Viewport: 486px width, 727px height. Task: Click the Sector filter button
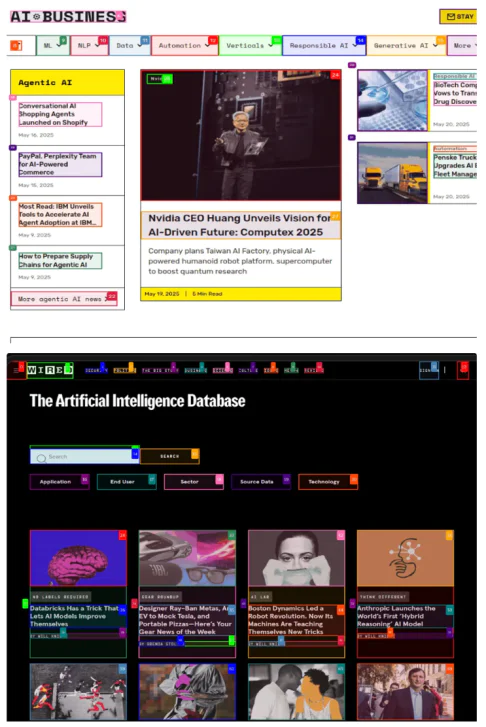(x=193, y=482)
